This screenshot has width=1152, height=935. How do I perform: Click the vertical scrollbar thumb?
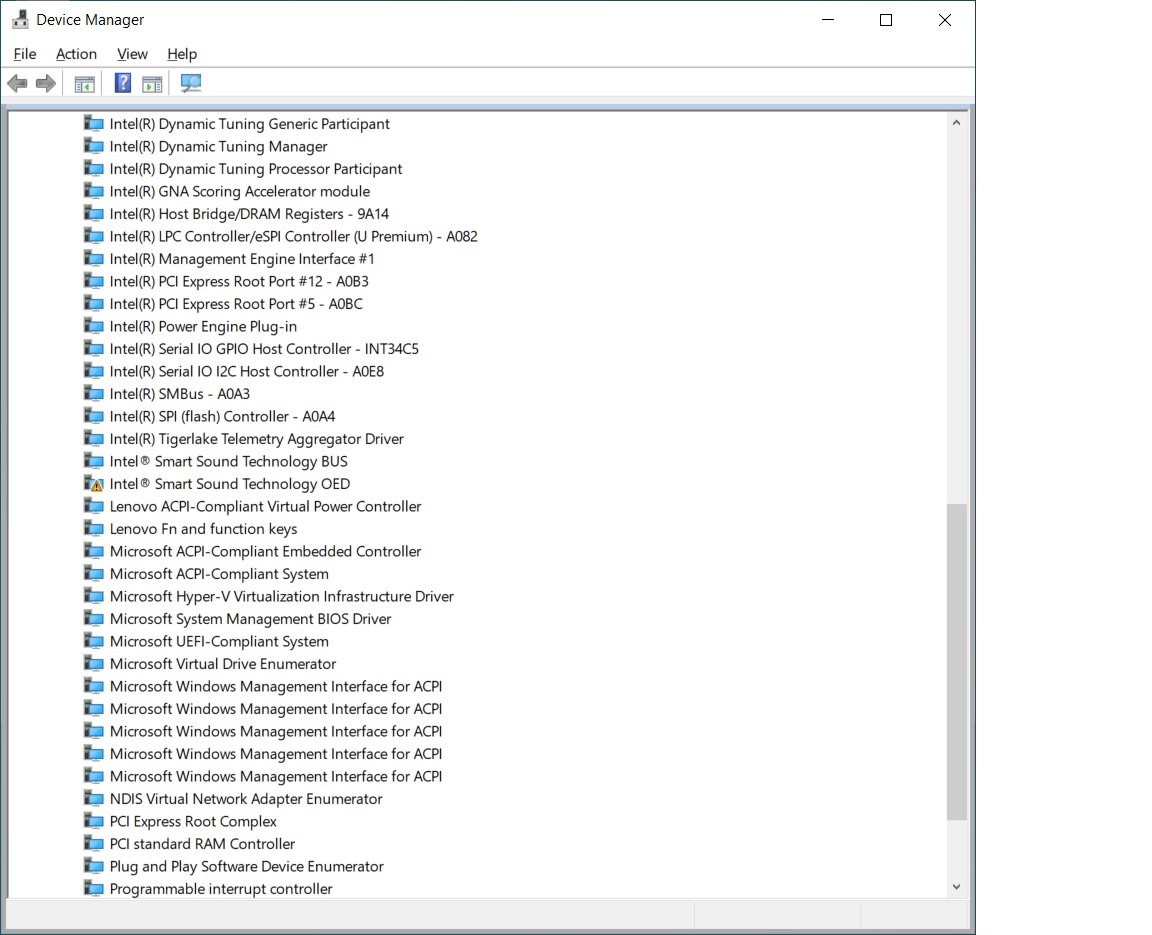(956, 662)
